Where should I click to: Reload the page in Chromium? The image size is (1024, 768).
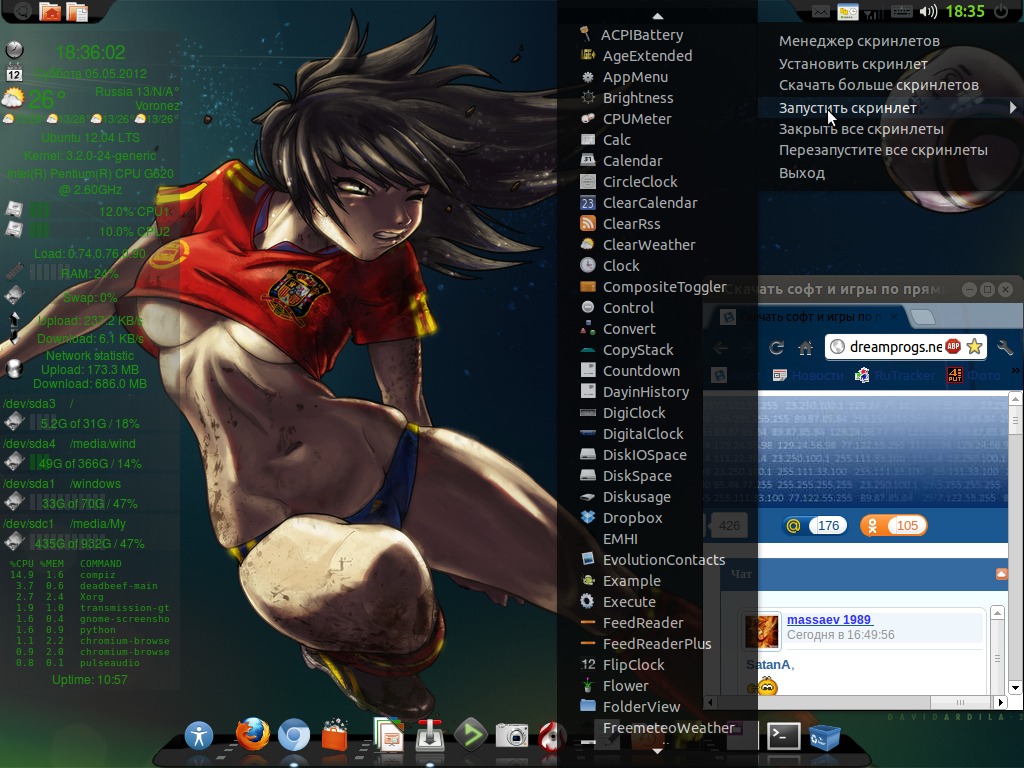[x=776, y=347]
